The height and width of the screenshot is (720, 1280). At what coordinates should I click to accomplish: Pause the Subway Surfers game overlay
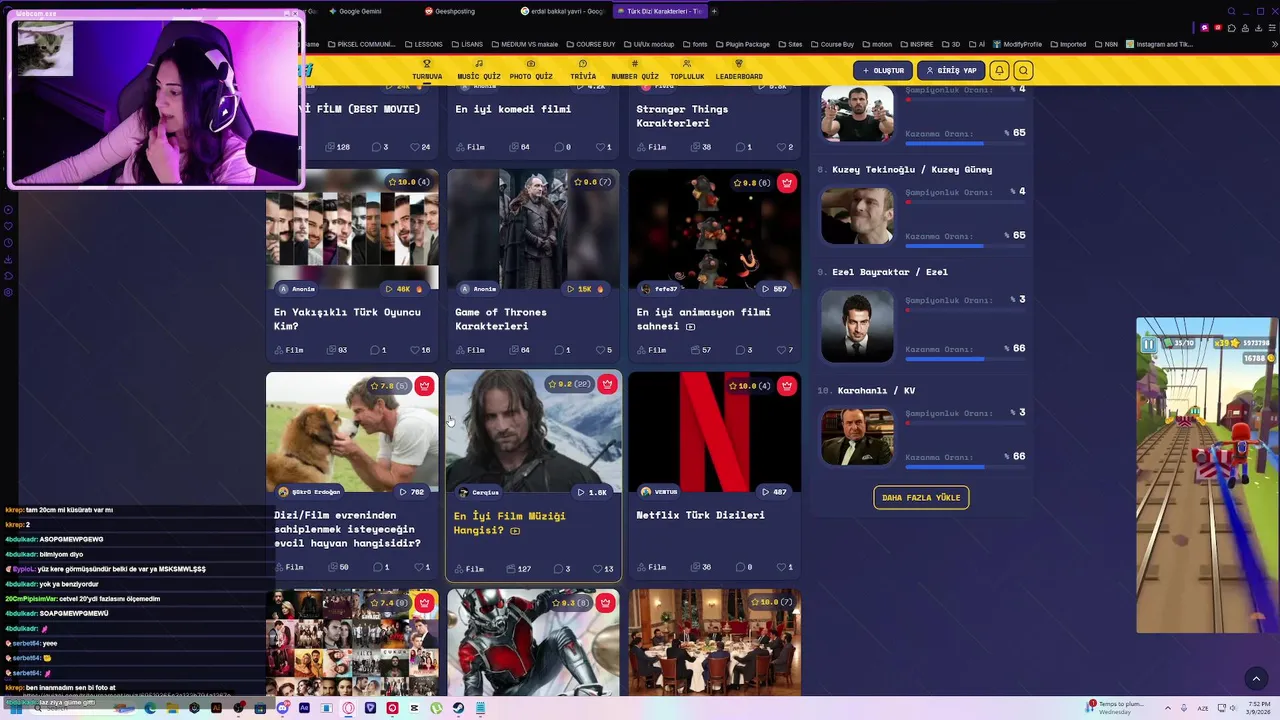[x=1149, y=344]
